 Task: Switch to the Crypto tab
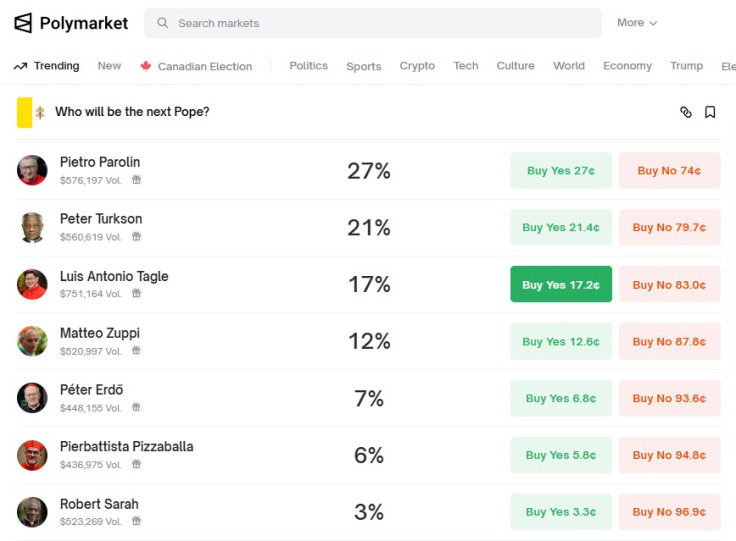[x=417, y=66]
